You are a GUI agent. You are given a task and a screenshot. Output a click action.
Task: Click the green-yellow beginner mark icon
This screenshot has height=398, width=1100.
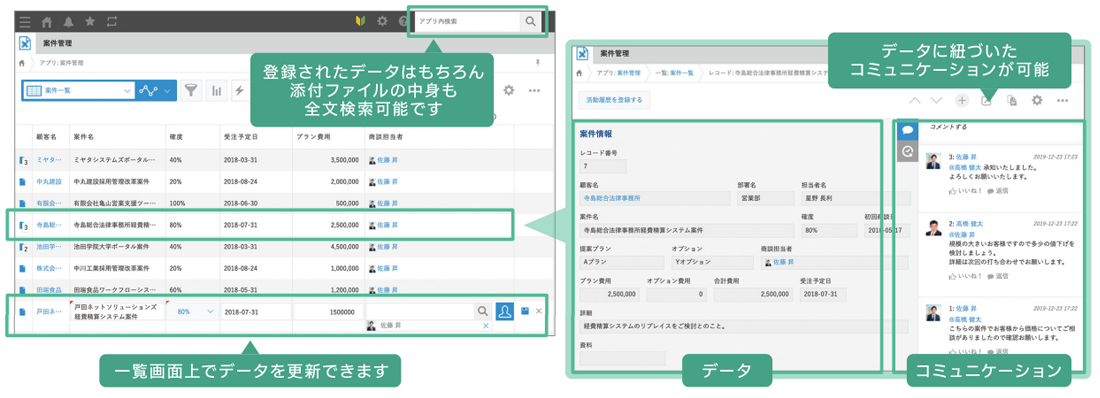click(361, 22)
